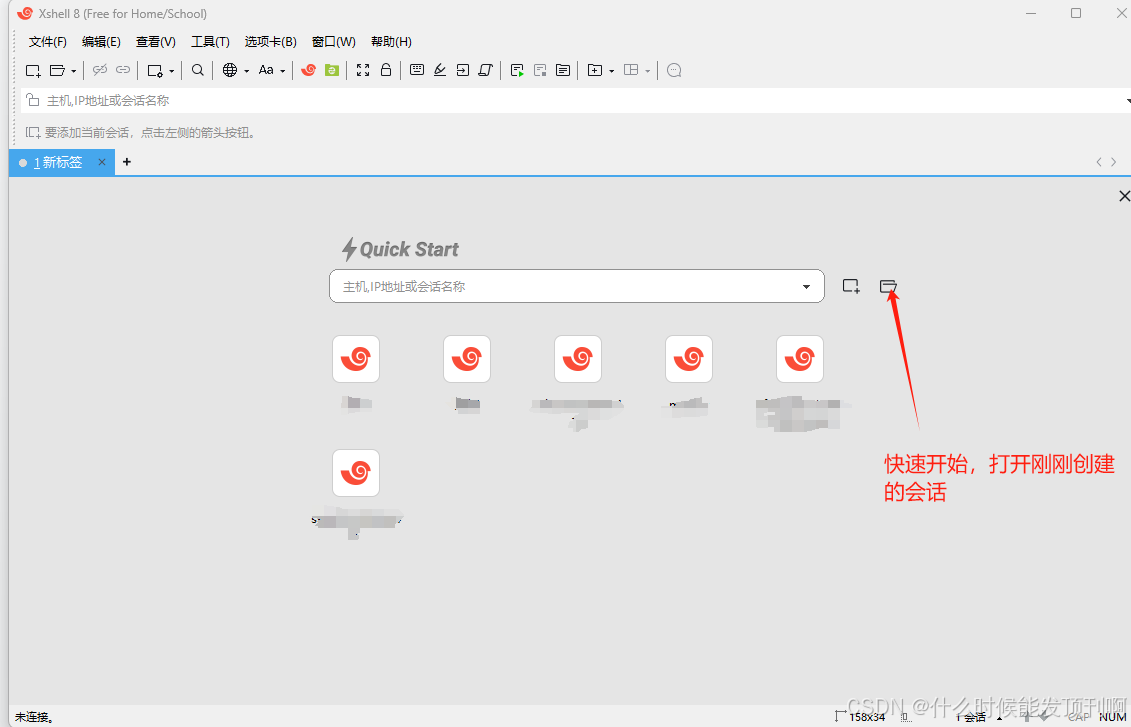The image size is (1131, 727).
Task: Click the globe Encoding toolbar icon
Action: coord(230,70)
